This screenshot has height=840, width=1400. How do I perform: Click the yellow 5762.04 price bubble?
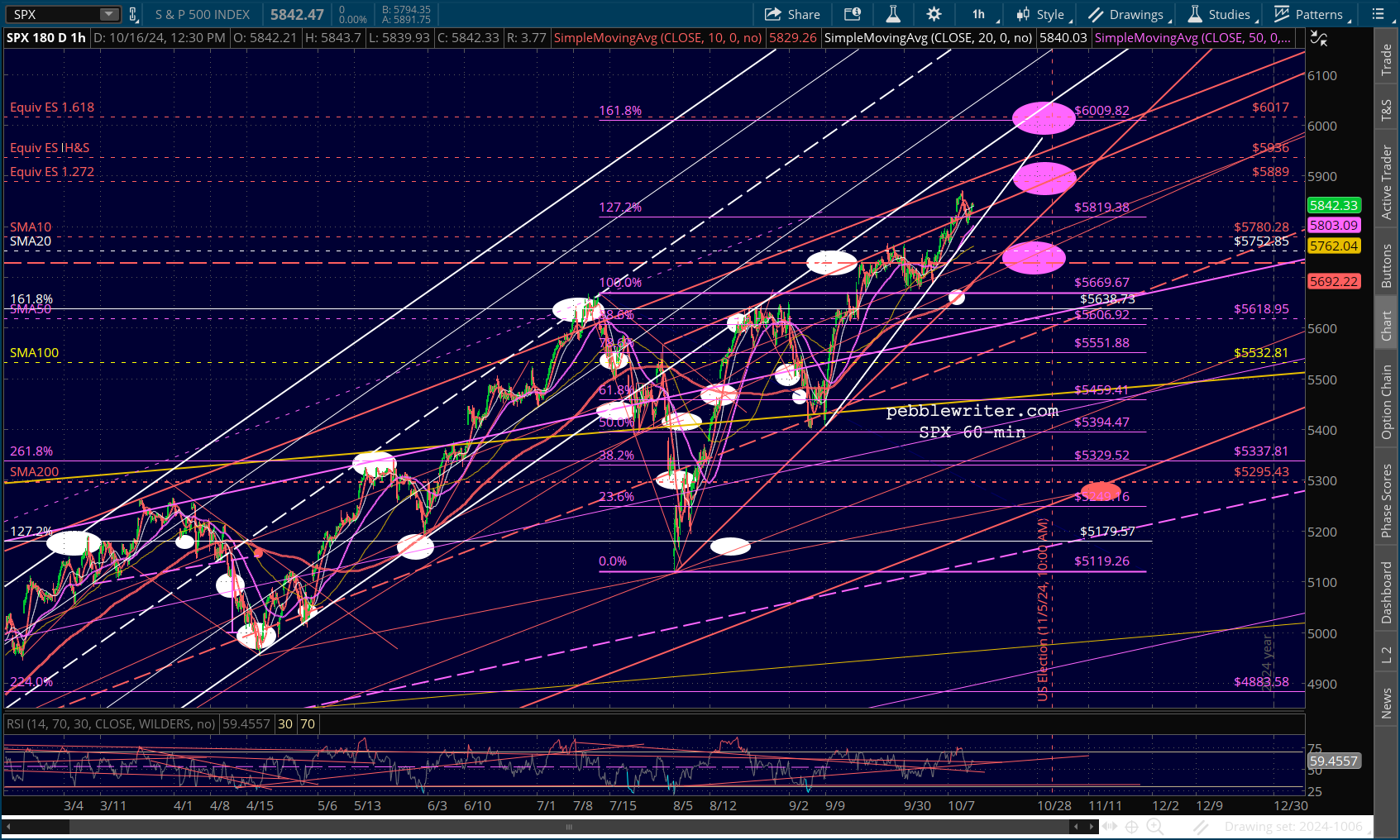[1334, 246]
